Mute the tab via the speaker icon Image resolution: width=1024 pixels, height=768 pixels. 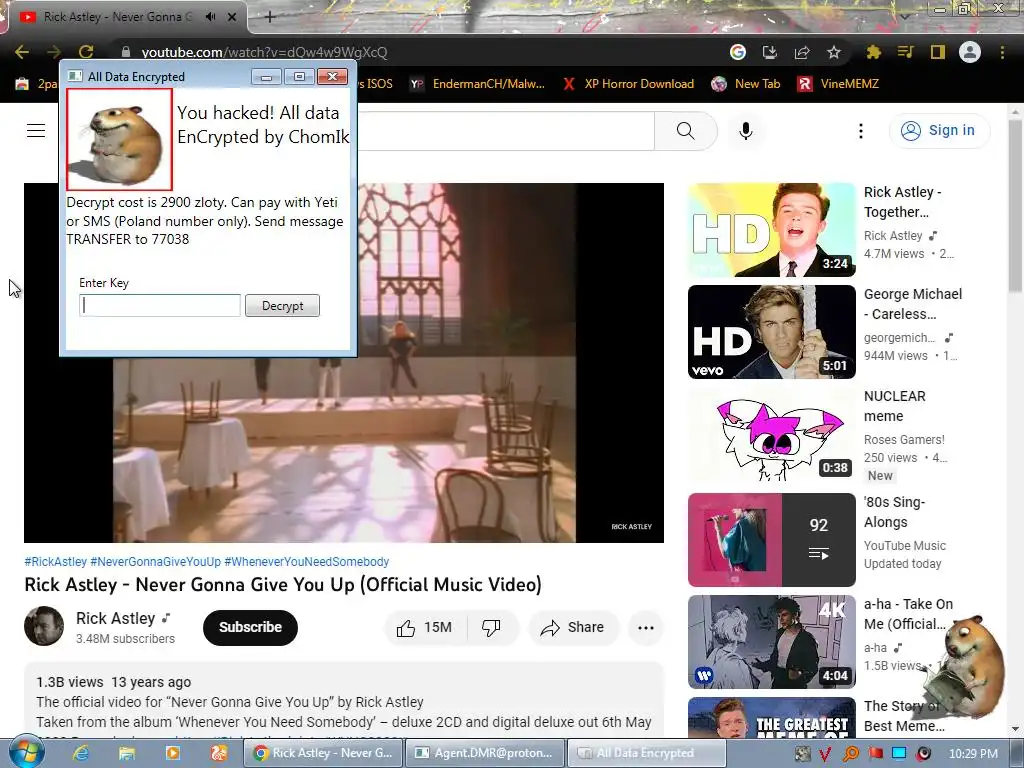(x=210, y=17)
